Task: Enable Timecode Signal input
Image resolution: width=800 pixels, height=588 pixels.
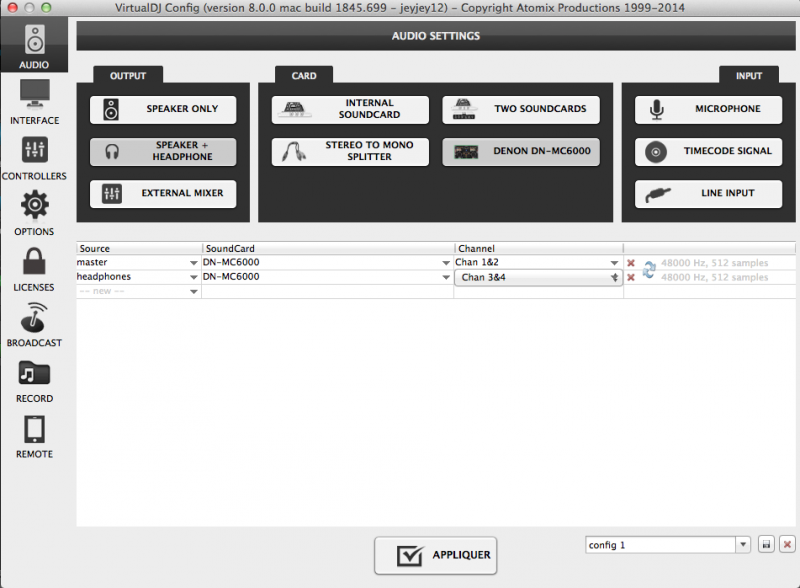Action: pyautogui.click(x=708, y=151)
